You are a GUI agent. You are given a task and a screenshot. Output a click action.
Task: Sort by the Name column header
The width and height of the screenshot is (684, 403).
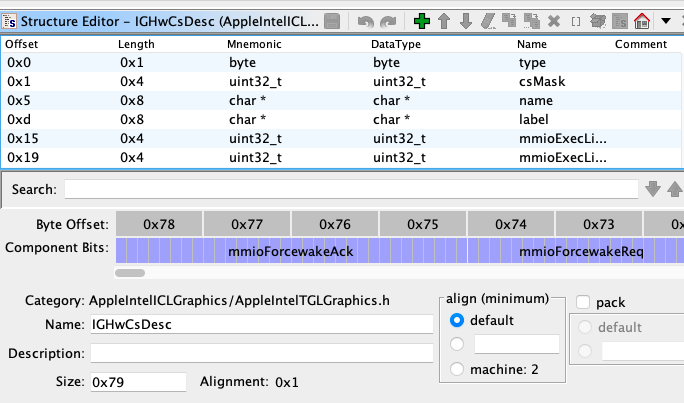pyautogui.click(x=532, y=44)
